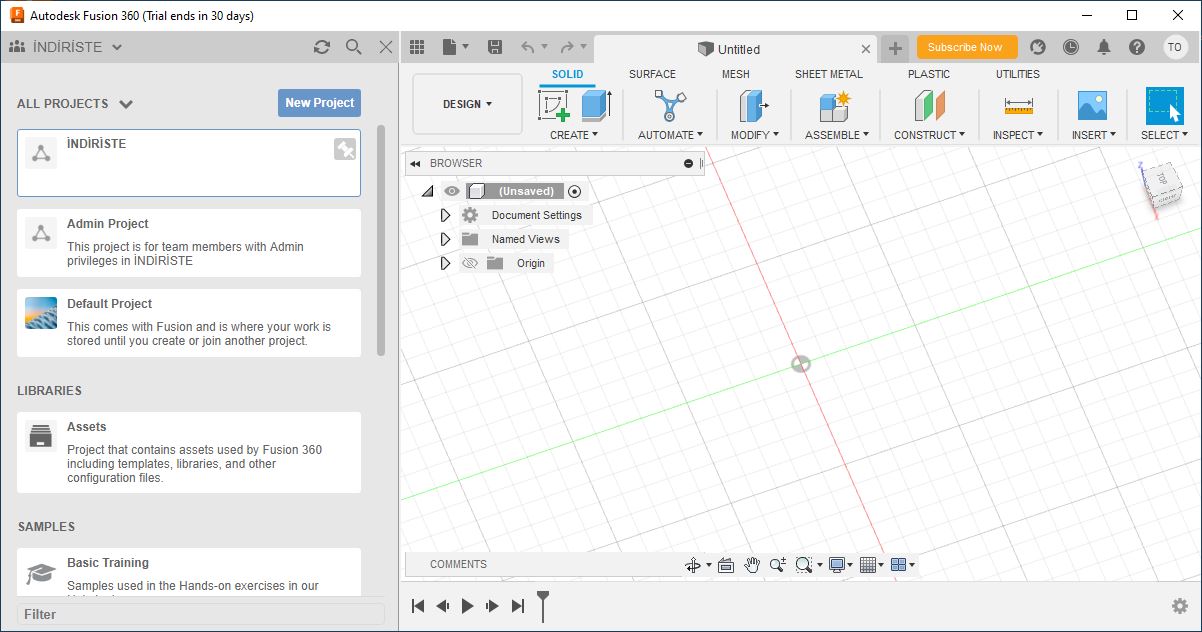The height and width of the screenshot is (632, 1202).
Task: Click the New Component assemble icon
Action: pyautogui.click(x=834, y=106)
